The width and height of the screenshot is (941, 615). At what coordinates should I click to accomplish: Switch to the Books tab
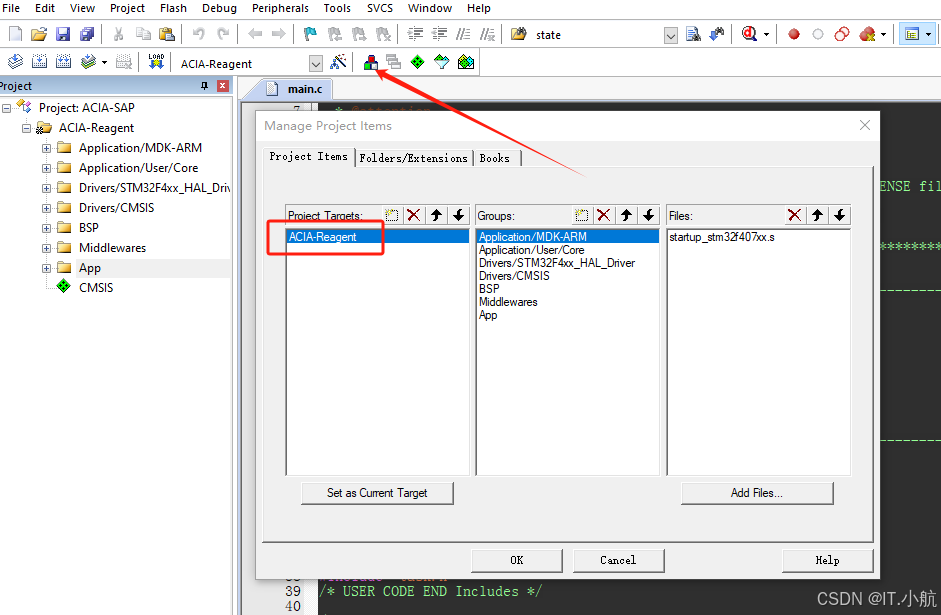(x=495, y=158)
